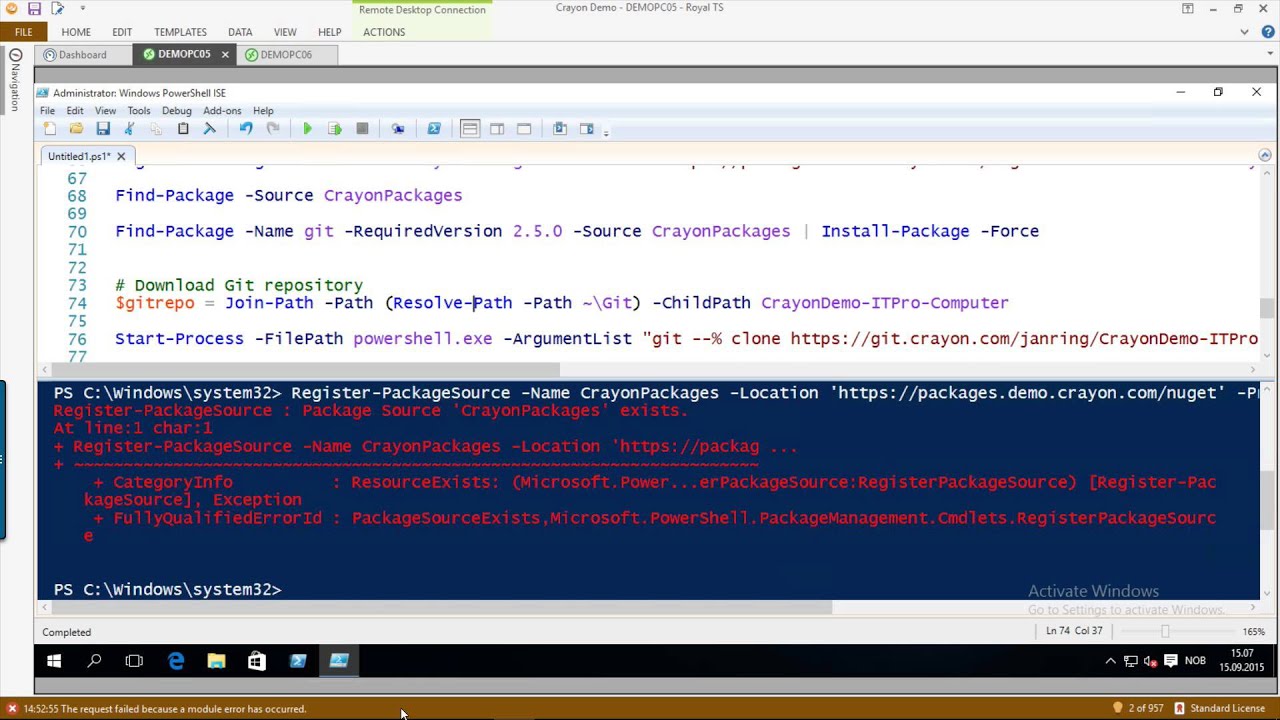Undo the last edit
1280x720 pixels.
click(x=246, y=129)
